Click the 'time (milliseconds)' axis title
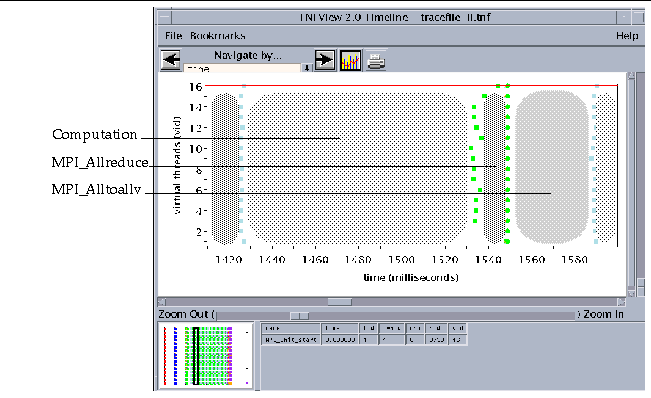This screenshot has height=398, width=651. (411, 277)
